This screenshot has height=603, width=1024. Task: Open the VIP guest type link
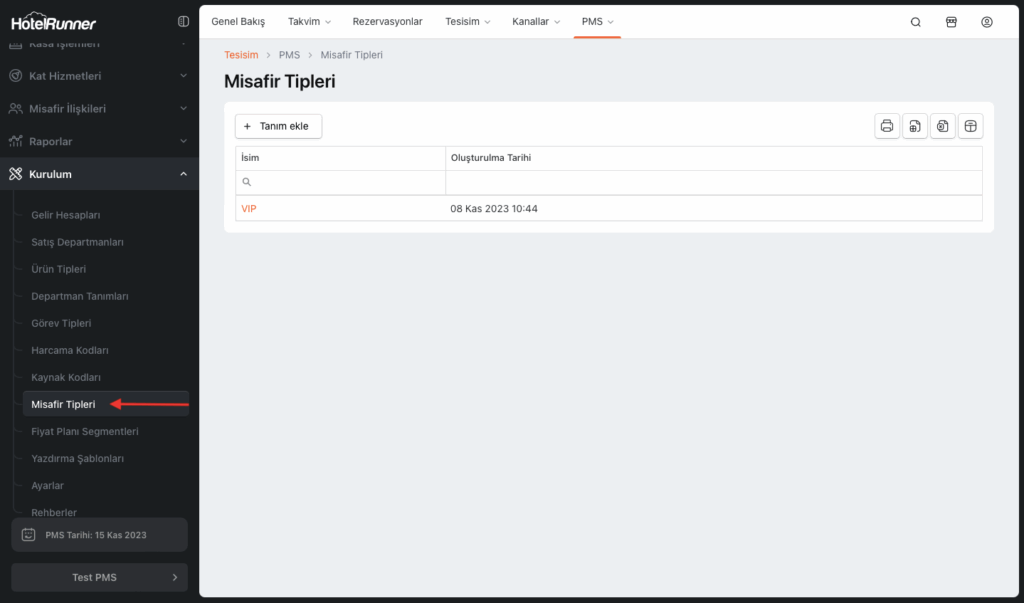250,208
